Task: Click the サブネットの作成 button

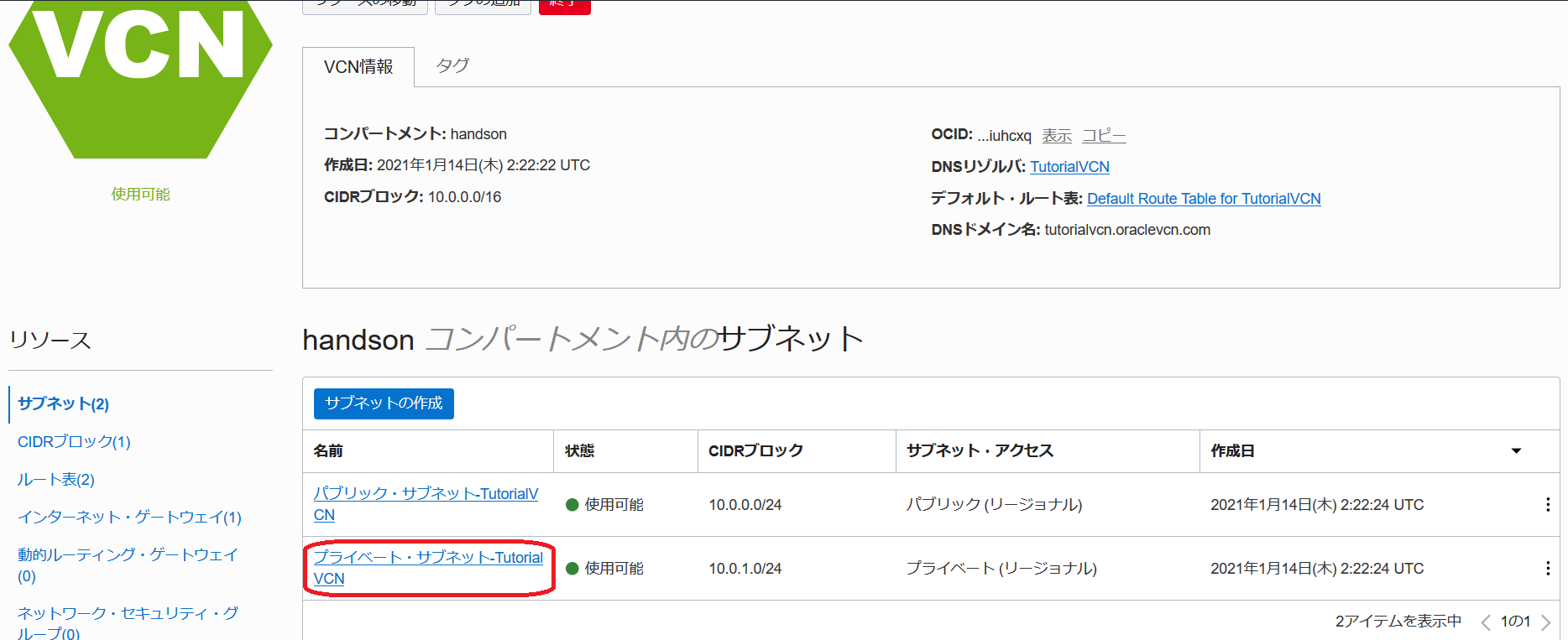Action: (x=384, y=403)
